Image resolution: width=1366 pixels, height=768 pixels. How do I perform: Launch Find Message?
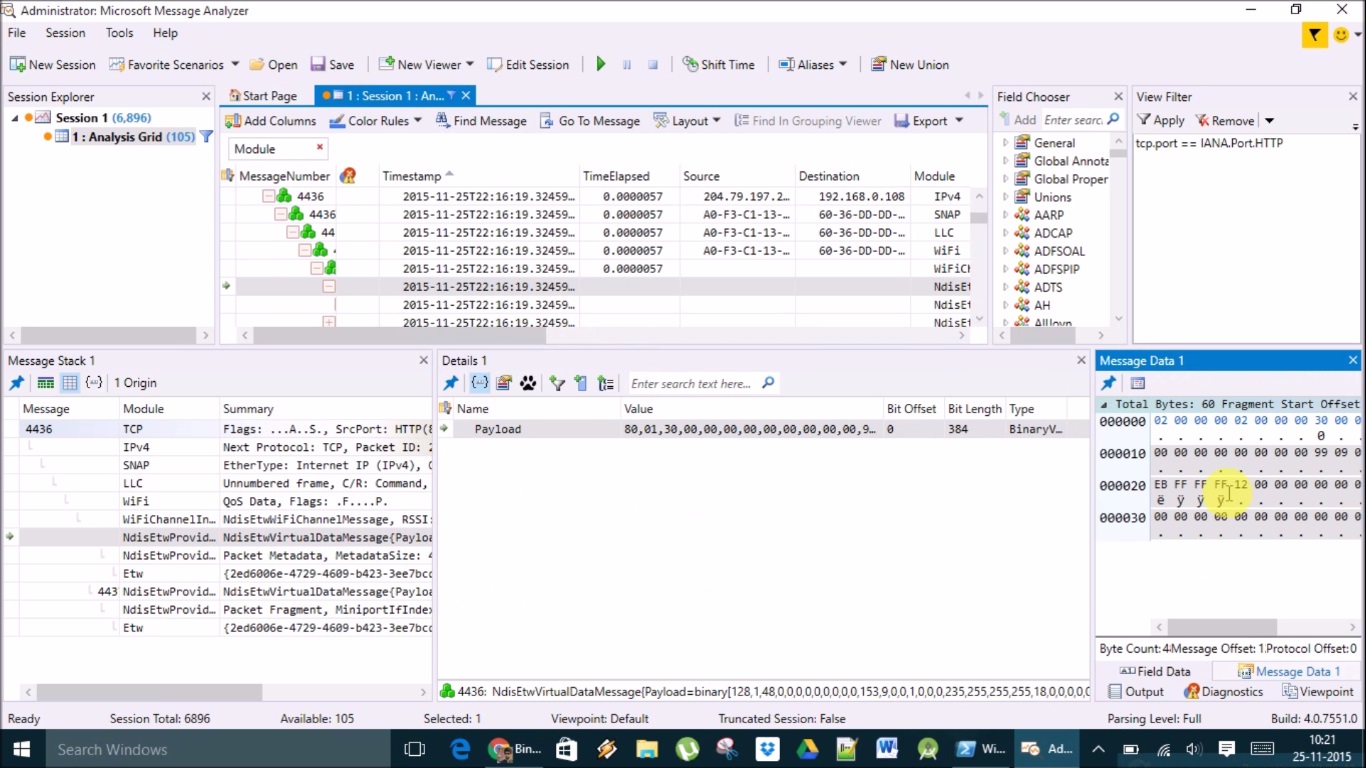point(481,121)
